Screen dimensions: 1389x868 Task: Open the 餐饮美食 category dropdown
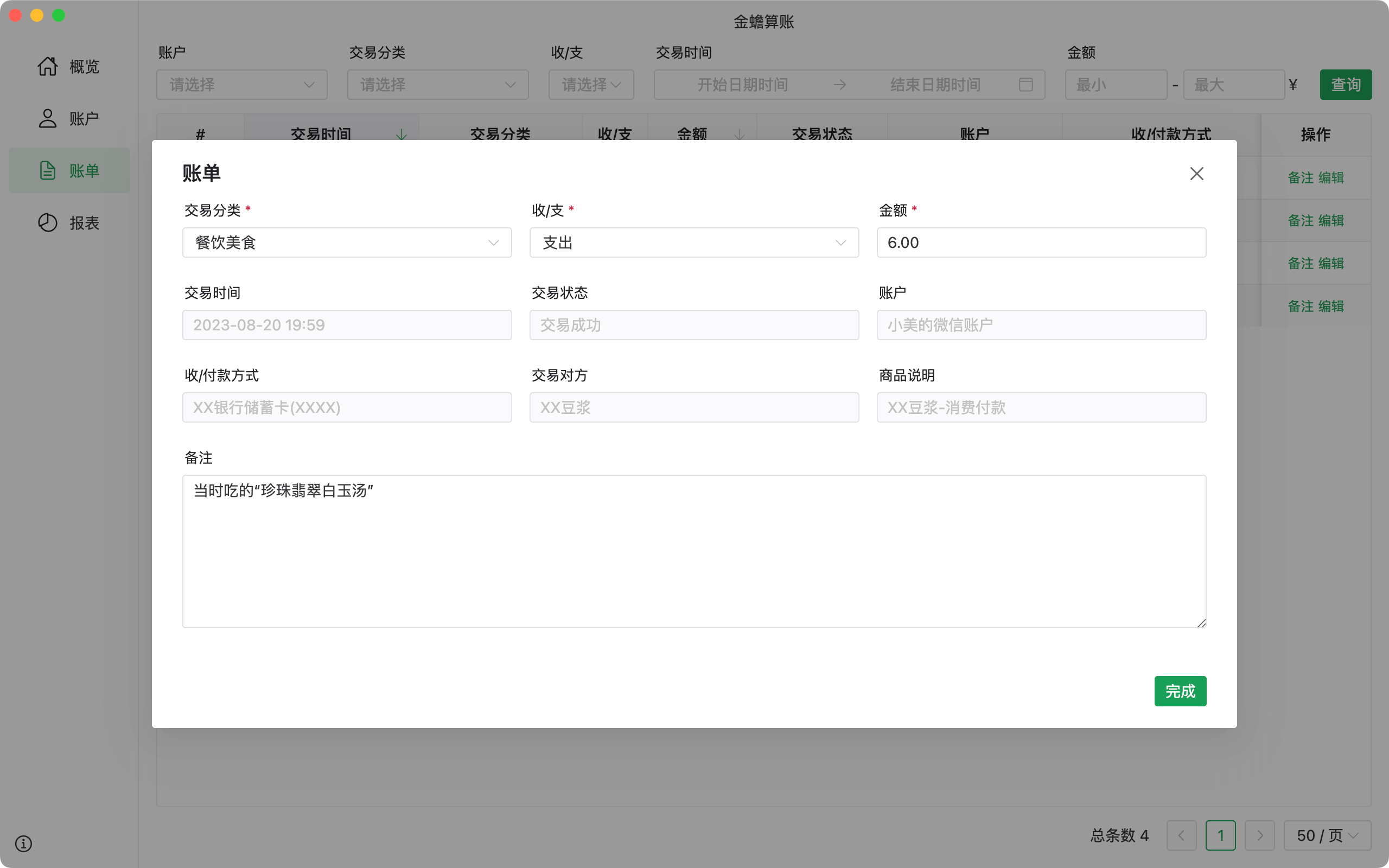coord(347,243)
